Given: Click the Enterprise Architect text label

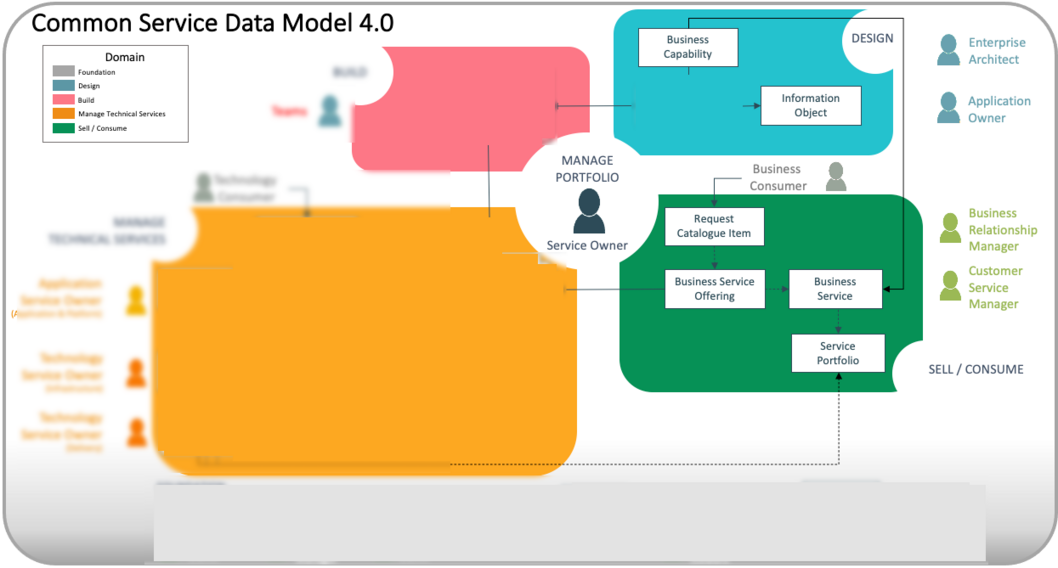Looking at the screenshot, I should pyautogui.click(x=997, y=51).
